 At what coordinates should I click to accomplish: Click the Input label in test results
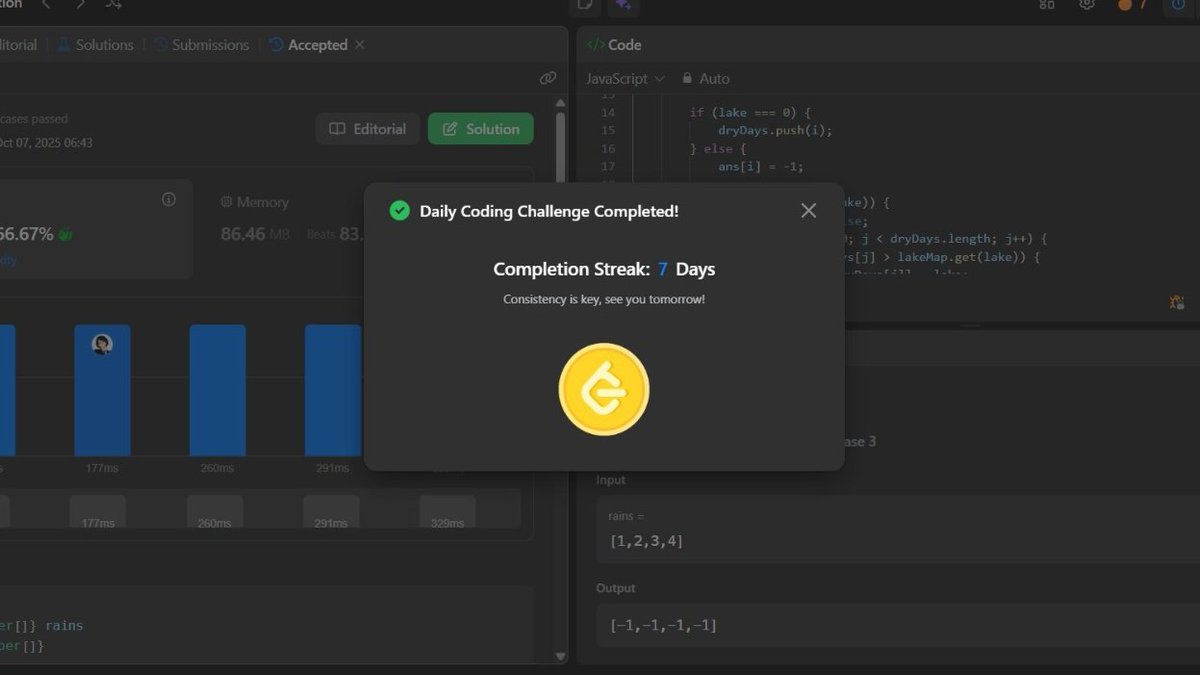tap(611, 480)
